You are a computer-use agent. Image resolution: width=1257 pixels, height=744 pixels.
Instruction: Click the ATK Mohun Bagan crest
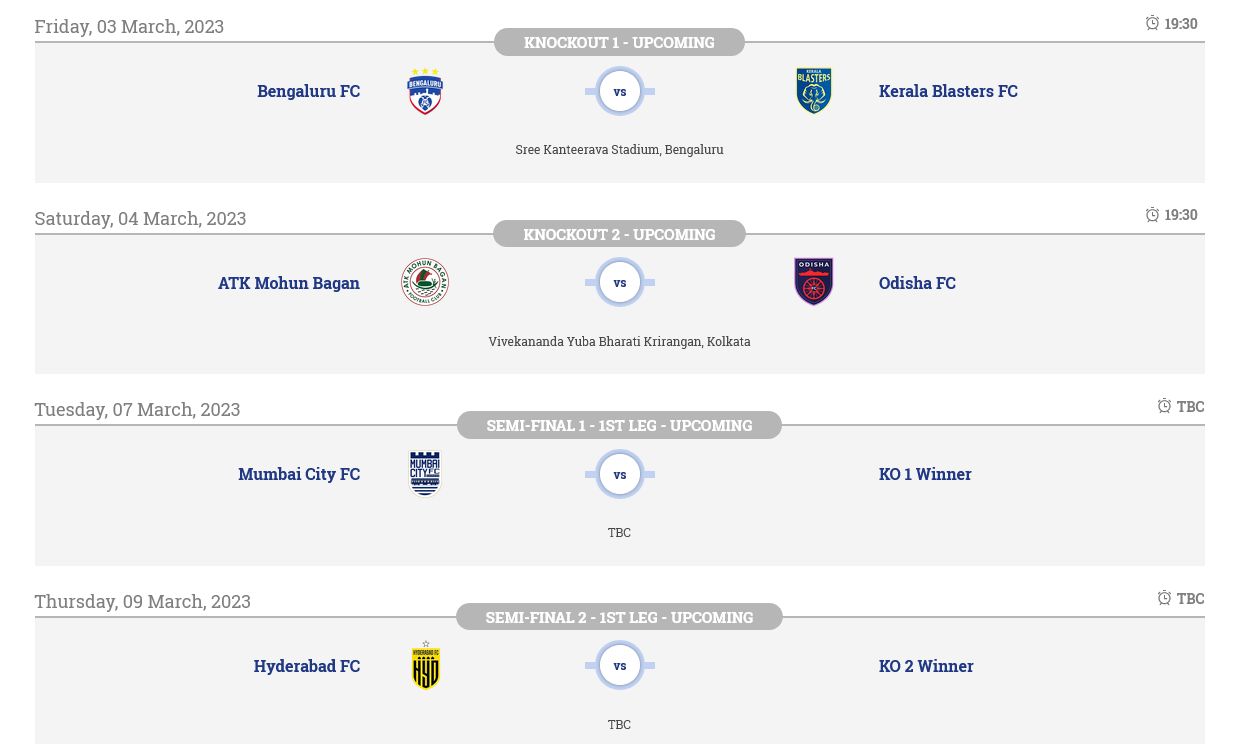[425, 283]
